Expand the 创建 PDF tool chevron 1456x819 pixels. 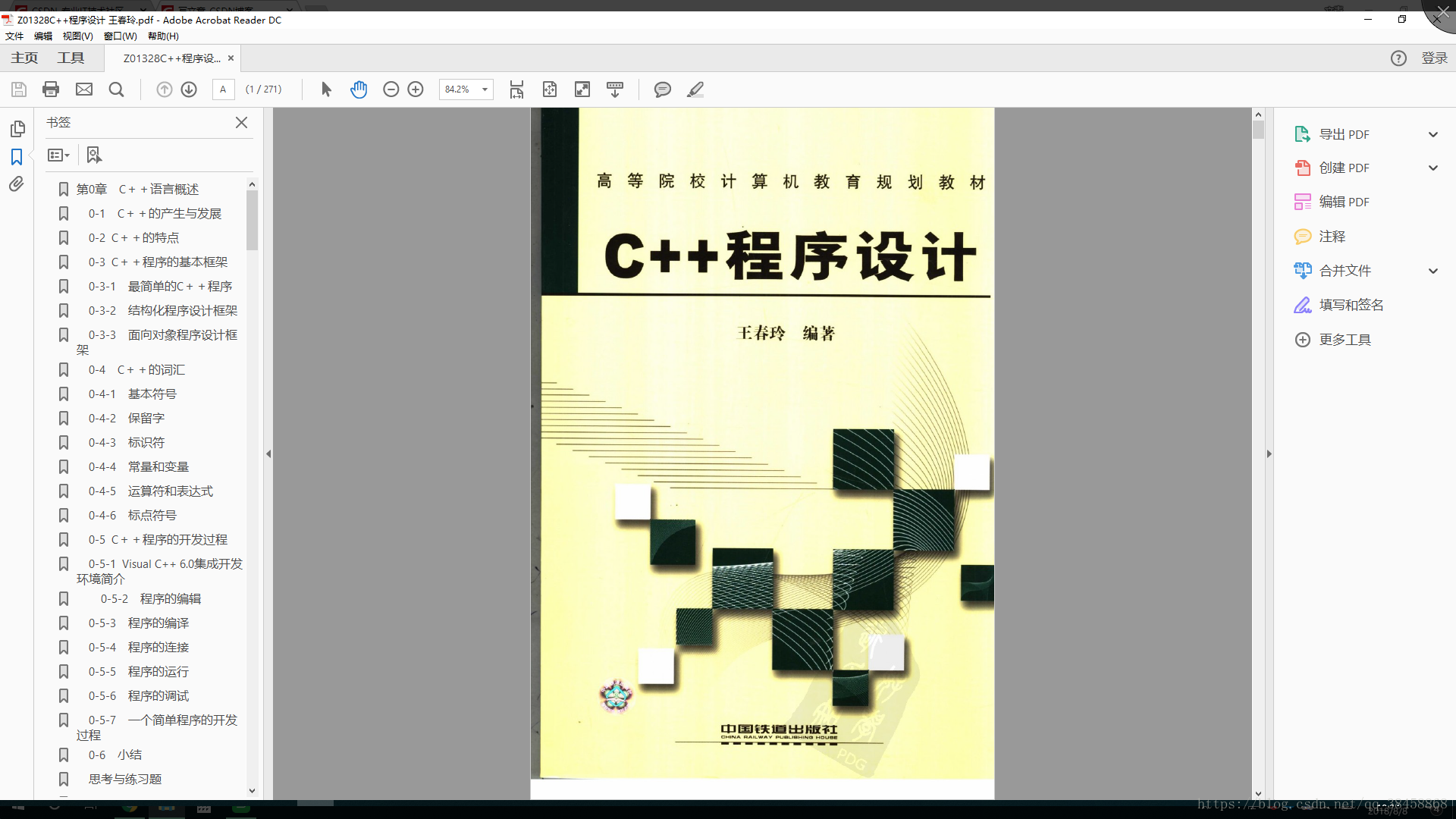(x=1433, y=168)
